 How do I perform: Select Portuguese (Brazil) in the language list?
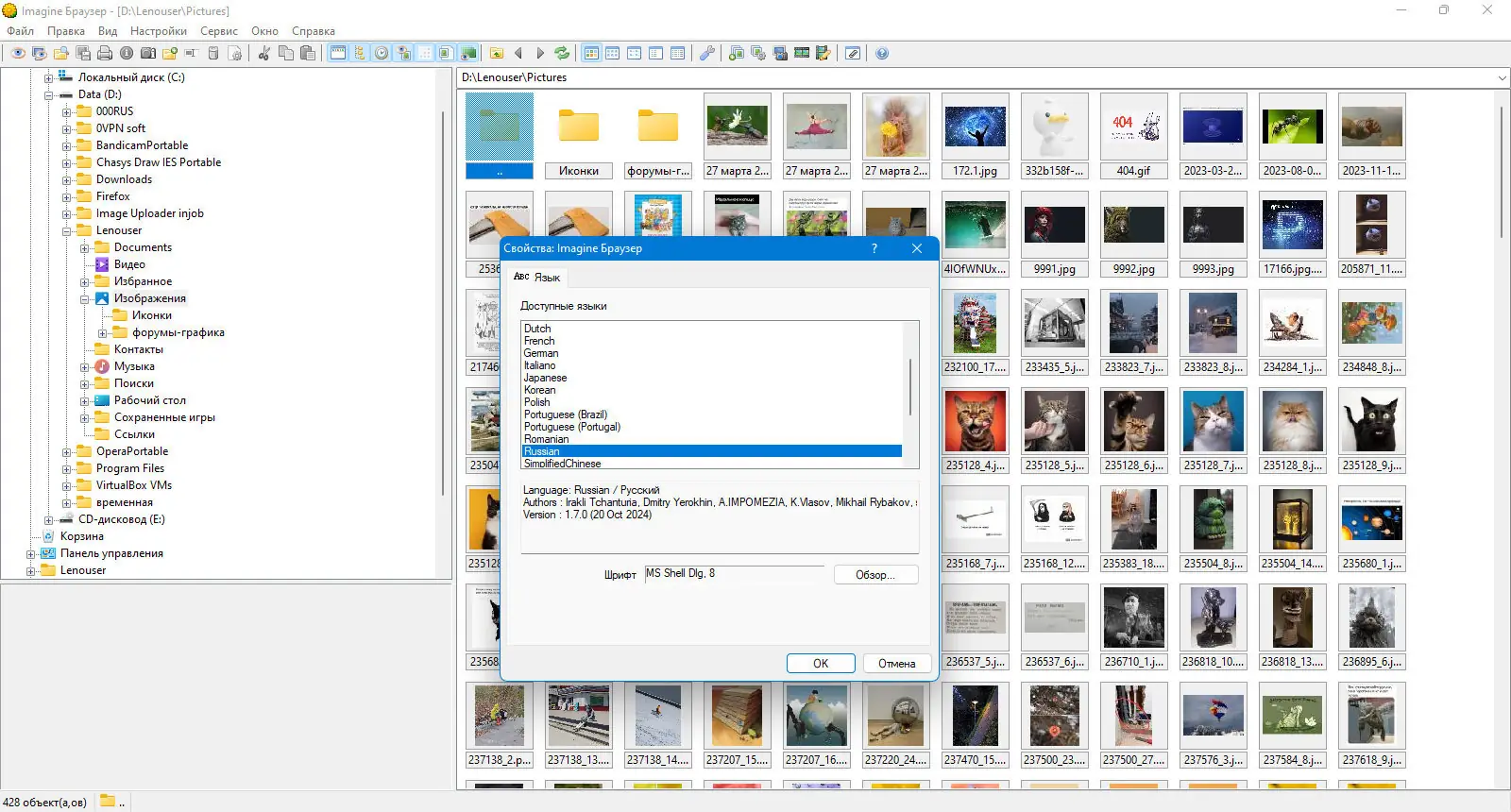[566, 414]
